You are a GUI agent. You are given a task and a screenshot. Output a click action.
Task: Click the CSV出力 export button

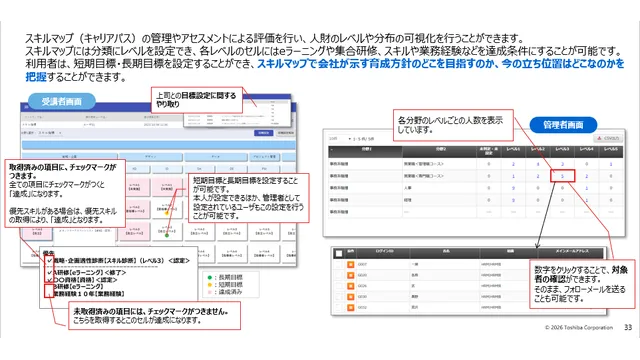pyautogui.click(x=608, y=138)
